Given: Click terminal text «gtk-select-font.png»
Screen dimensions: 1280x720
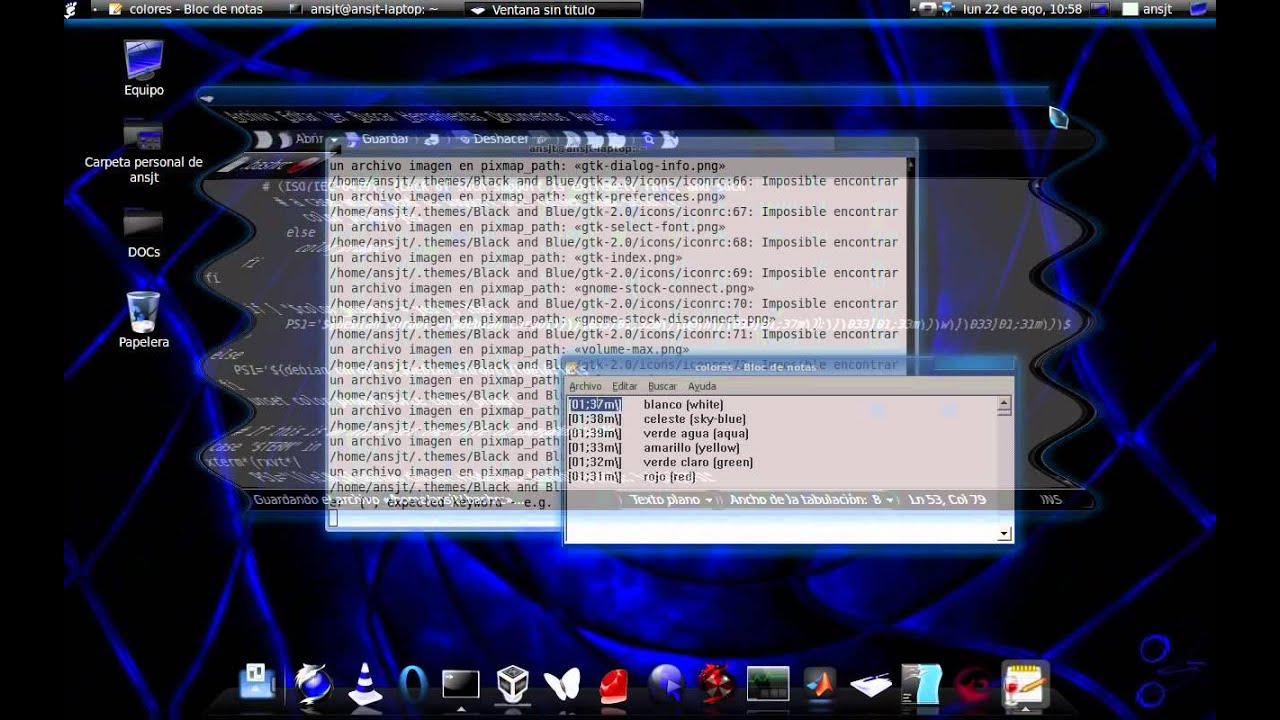Looking at the screenshot, I should coord(650,227).
